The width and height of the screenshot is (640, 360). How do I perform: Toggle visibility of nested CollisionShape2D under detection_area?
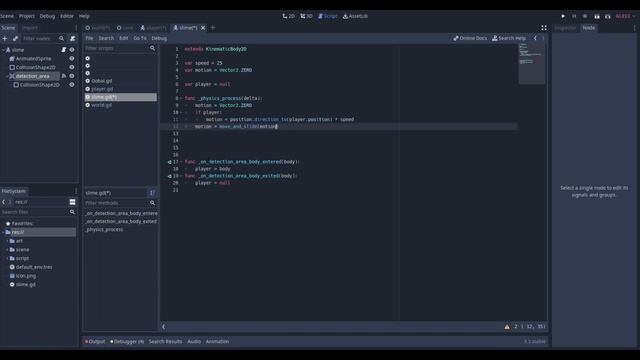click(72, 85)
